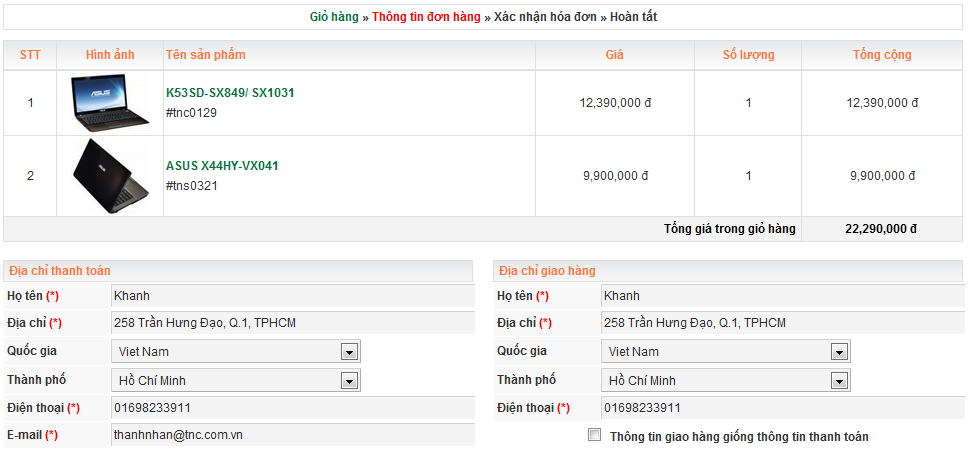Click the Tên sản phẩm column header

pyautogui.click(x=206, y=55)
